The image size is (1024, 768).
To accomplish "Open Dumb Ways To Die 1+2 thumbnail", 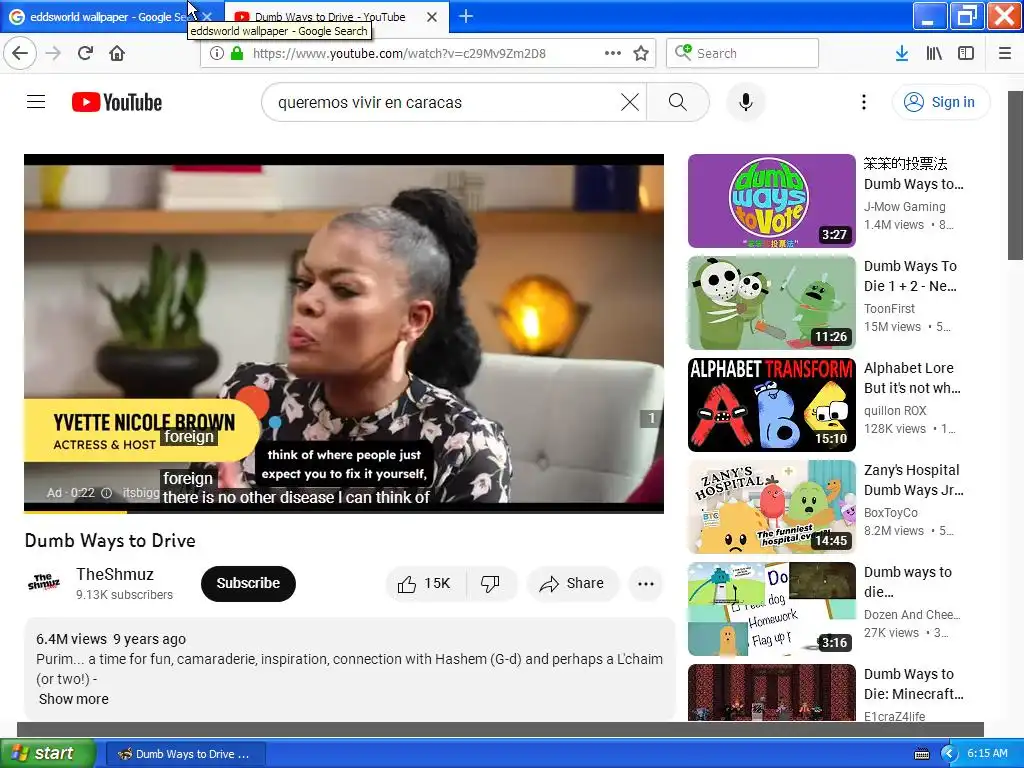I will tap(771, 303).
